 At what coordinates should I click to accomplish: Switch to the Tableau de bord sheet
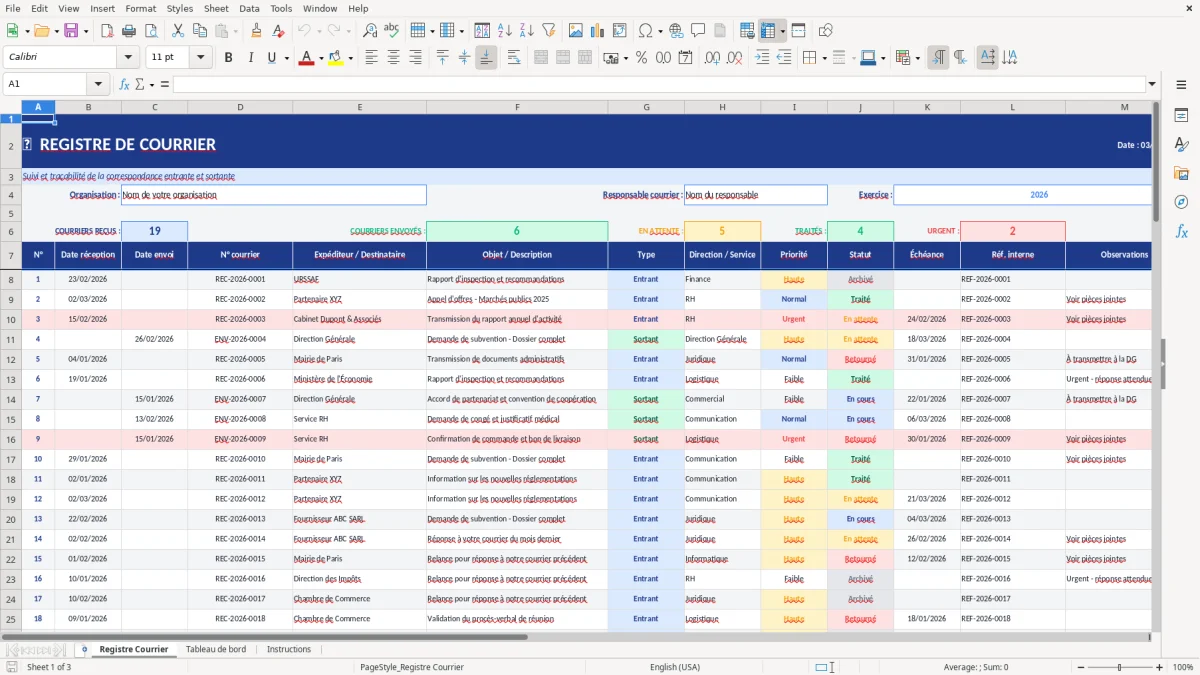pos(216,649)
